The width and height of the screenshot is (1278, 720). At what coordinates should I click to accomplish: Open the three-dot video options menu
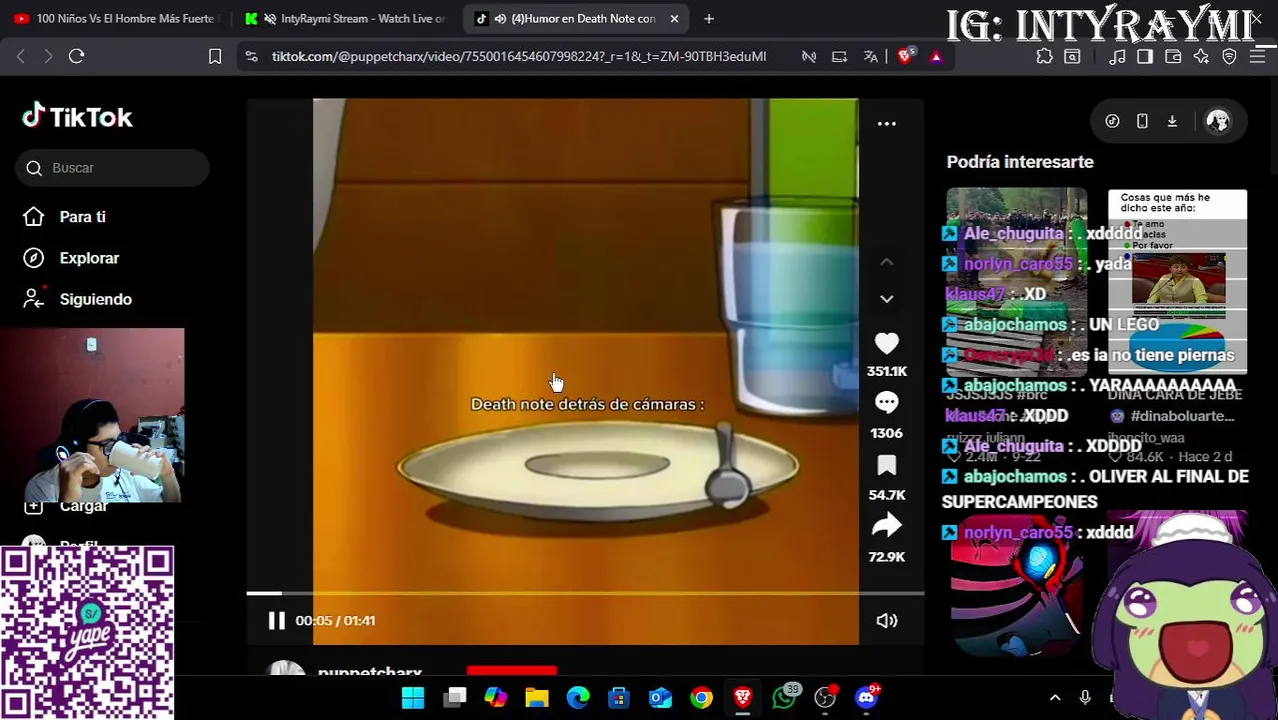[886, 123]
